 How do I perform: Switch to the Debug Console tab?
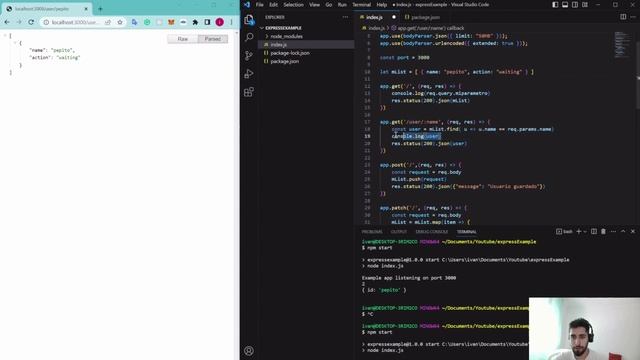click(431, 232)
